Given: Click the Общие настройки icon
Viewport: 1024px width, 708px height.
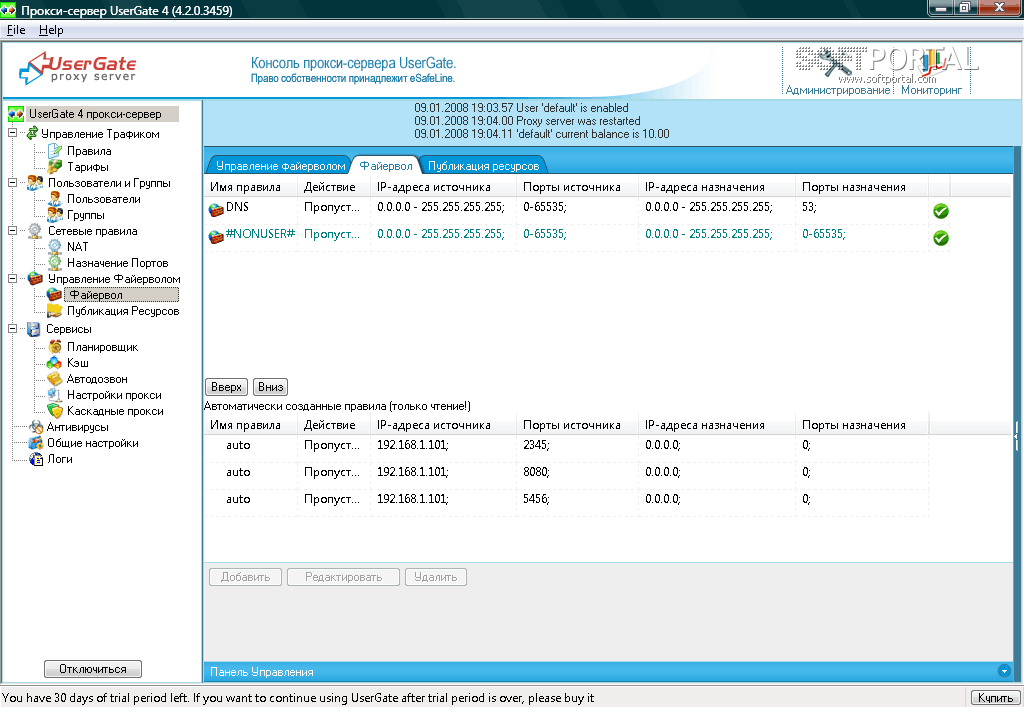Looking at the screenshot, I should tap(37, 443).
